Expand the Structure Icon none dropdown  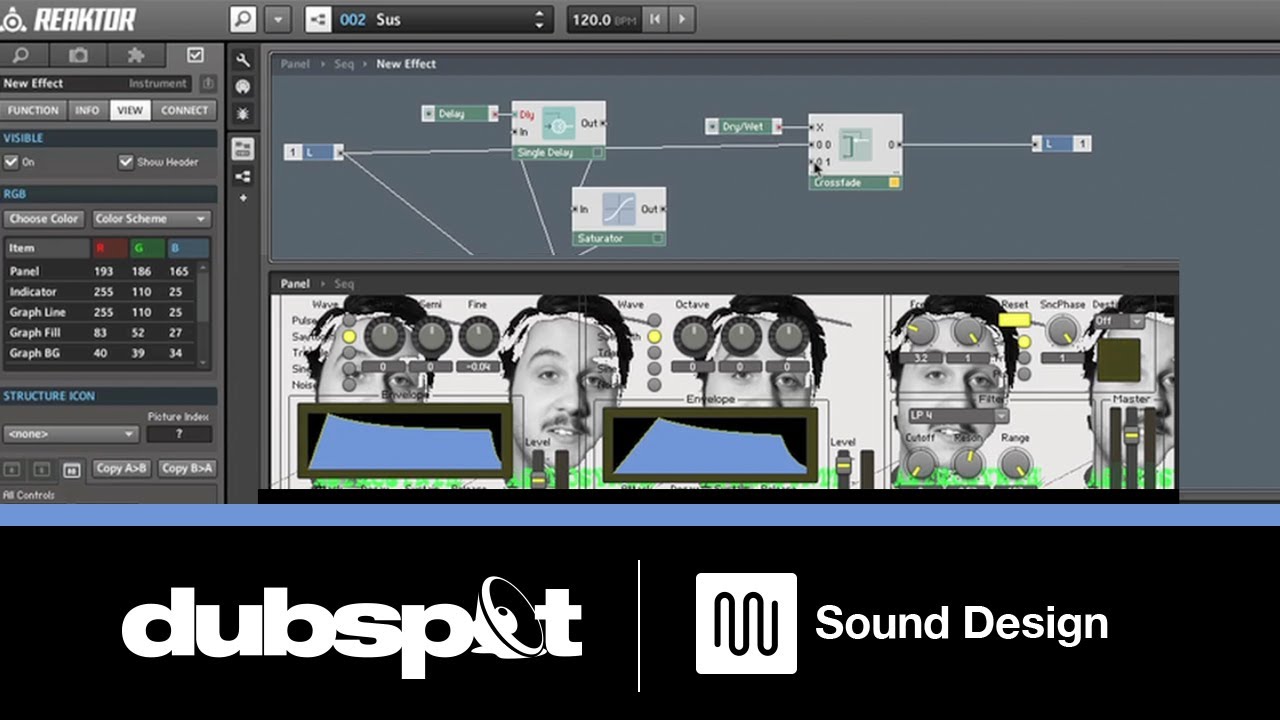coord(71,434)
